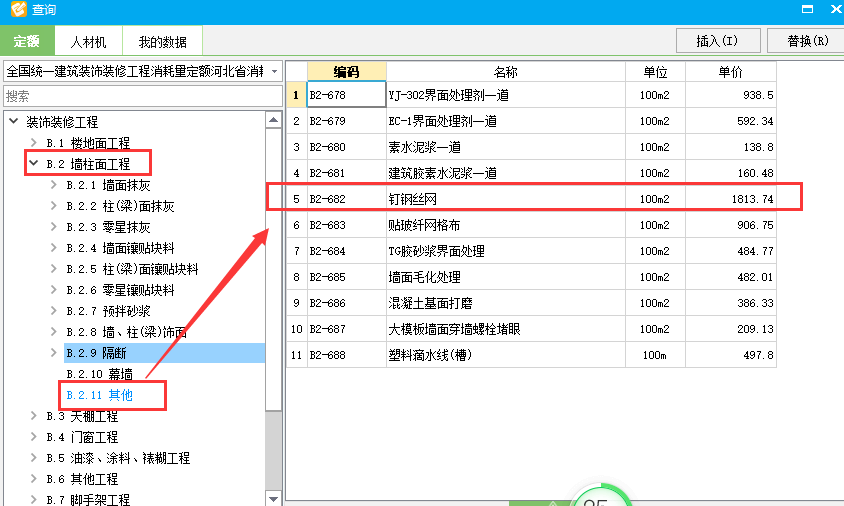Expand B.2.3 零星抹灰 node arrow
Viewport: 844px width, 506px height.
pos(54,227)
